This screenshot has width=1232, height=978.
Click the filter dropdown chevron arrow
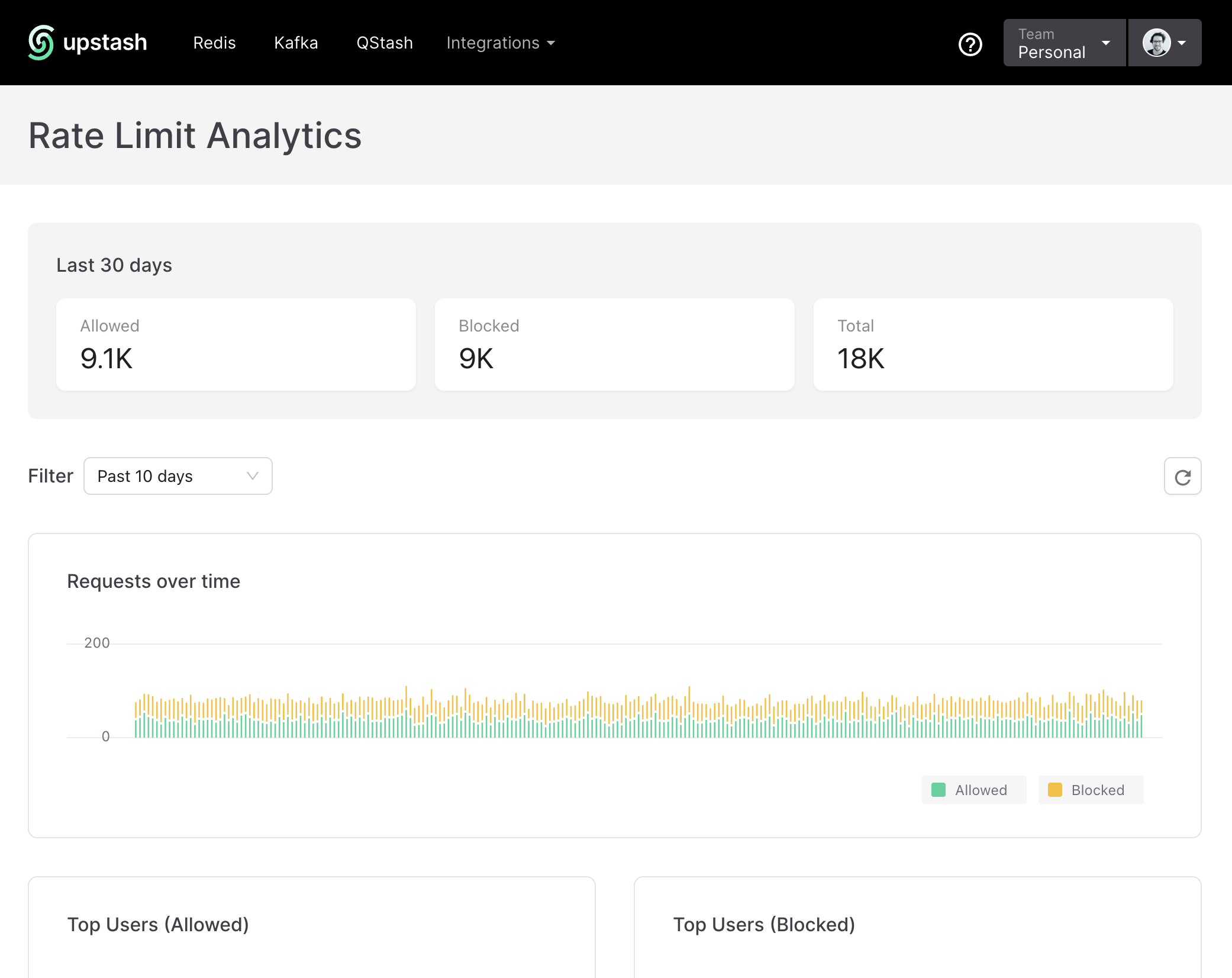(253, 476)
